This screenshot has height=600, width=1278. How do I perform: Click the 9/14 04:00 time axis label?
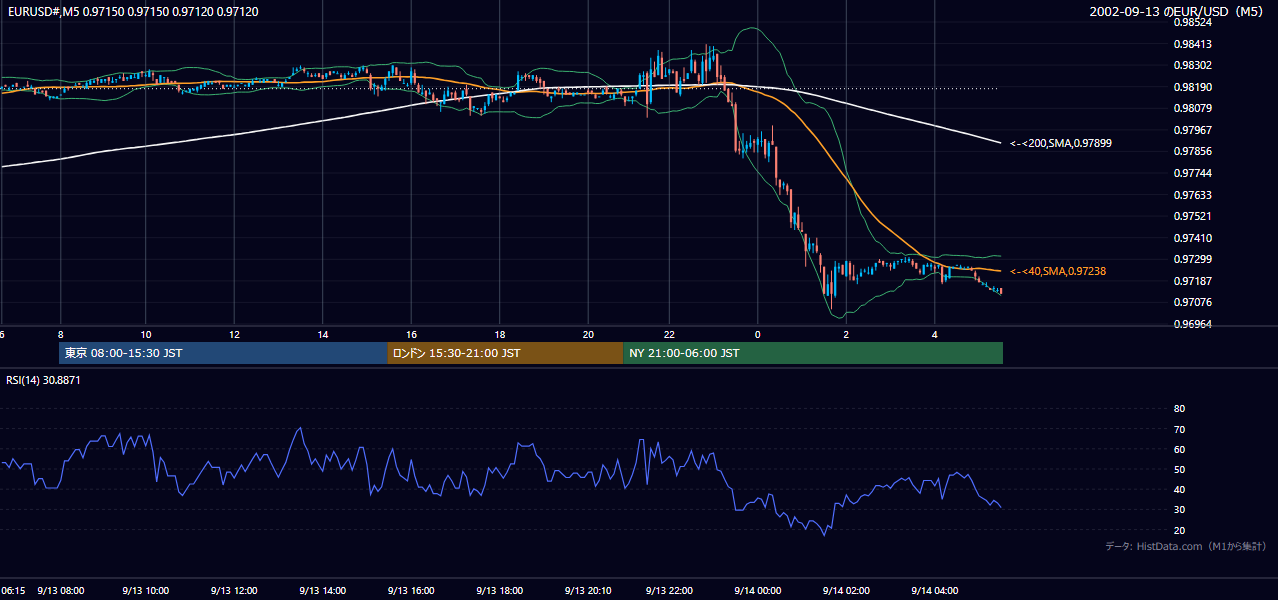934,591
